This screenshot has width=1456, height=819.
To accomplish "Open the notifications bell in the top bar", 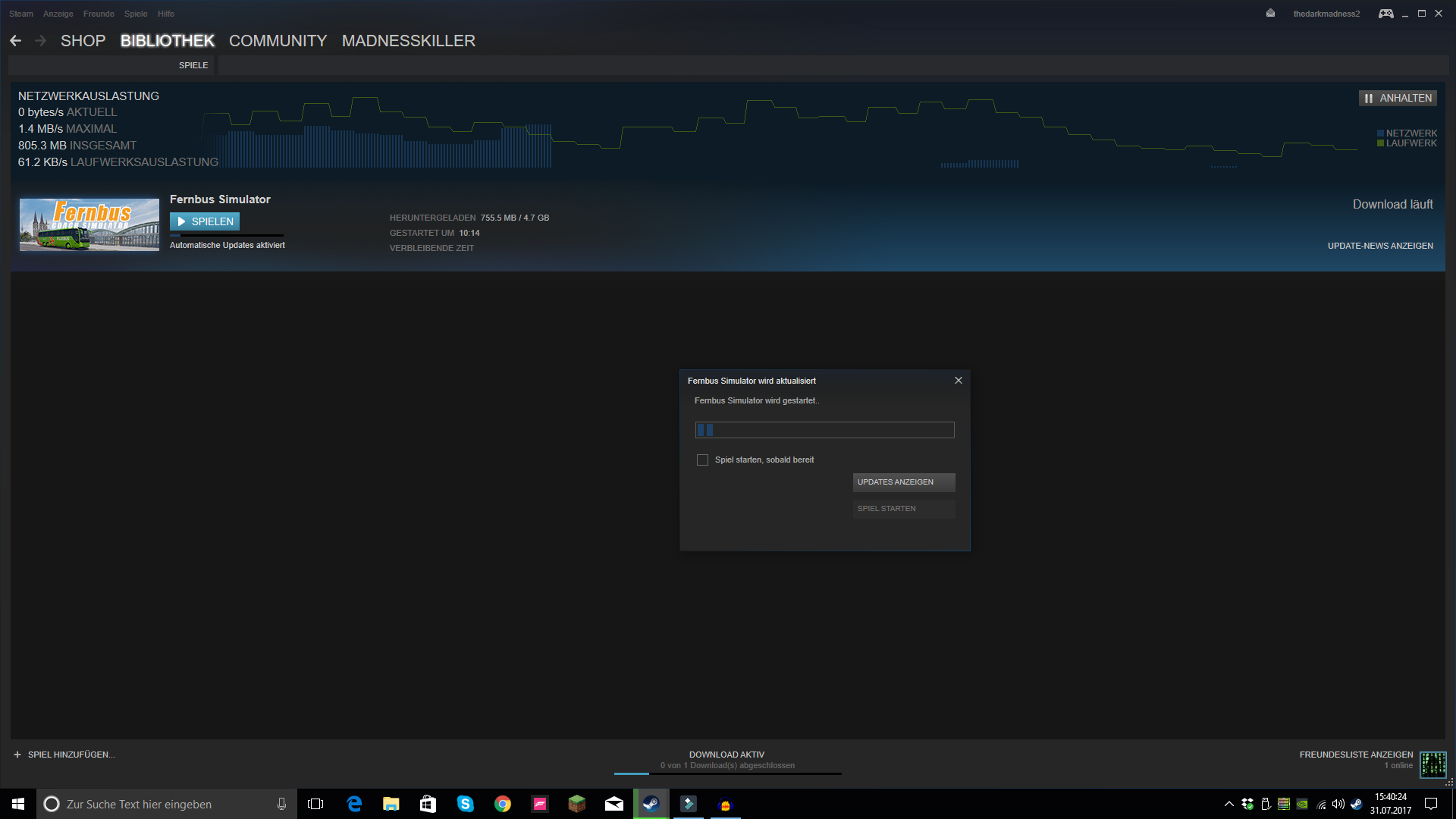I will tap(1270, 13).
